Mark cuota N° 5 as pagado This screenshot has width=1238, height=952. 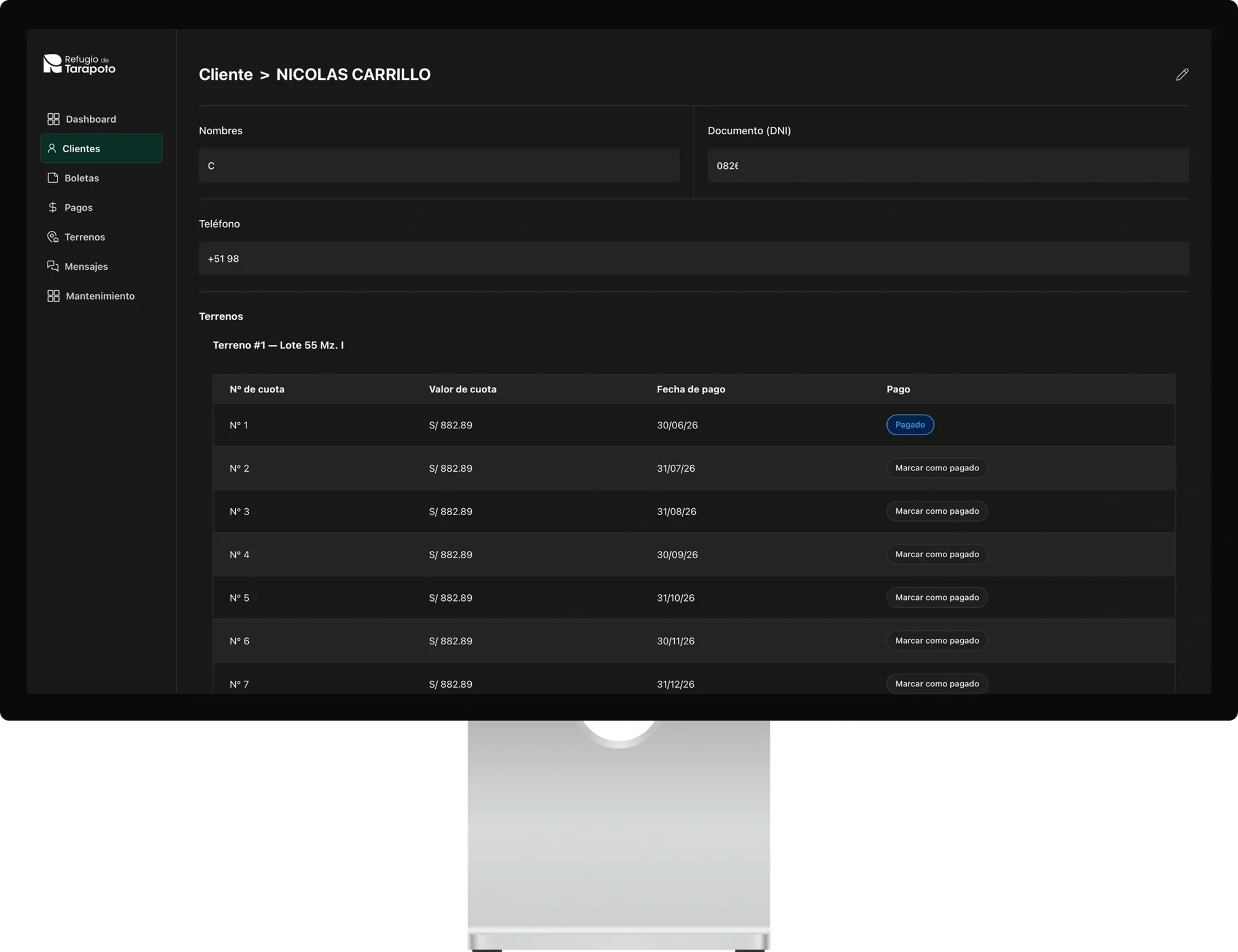click(937, 597)
